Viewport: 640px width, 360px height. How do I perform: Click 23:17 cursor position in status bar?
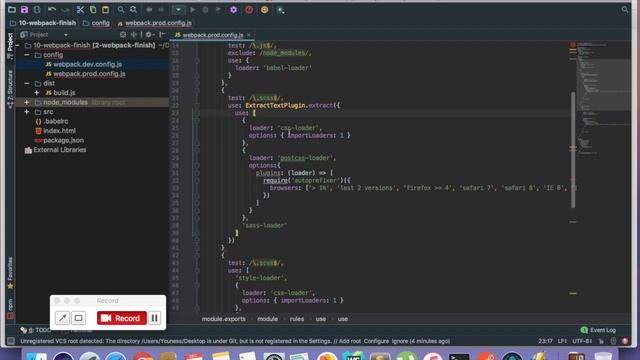(545, 341)
